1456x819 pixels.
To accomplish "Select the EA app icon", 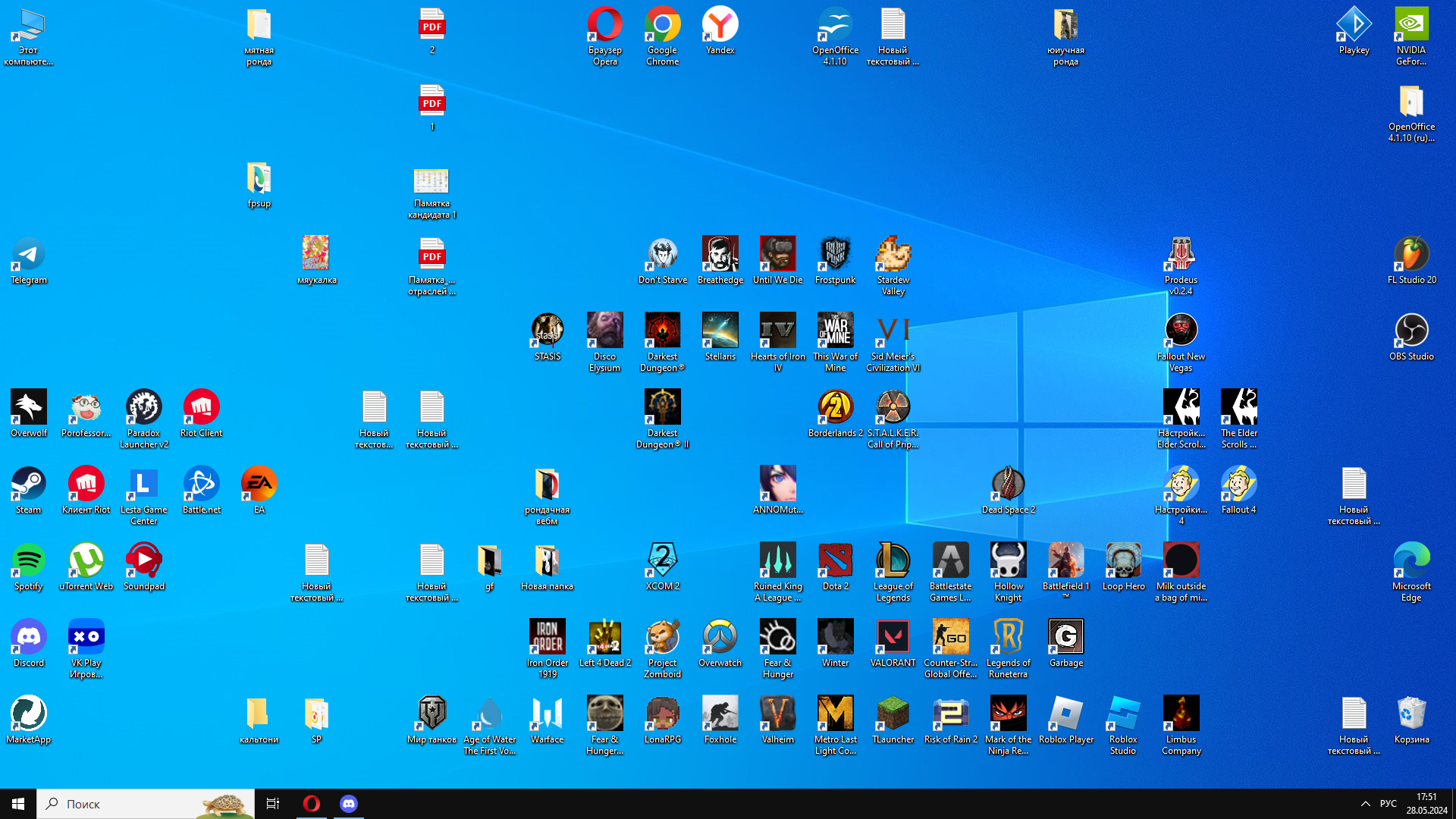I will click(x=259, y=490).
